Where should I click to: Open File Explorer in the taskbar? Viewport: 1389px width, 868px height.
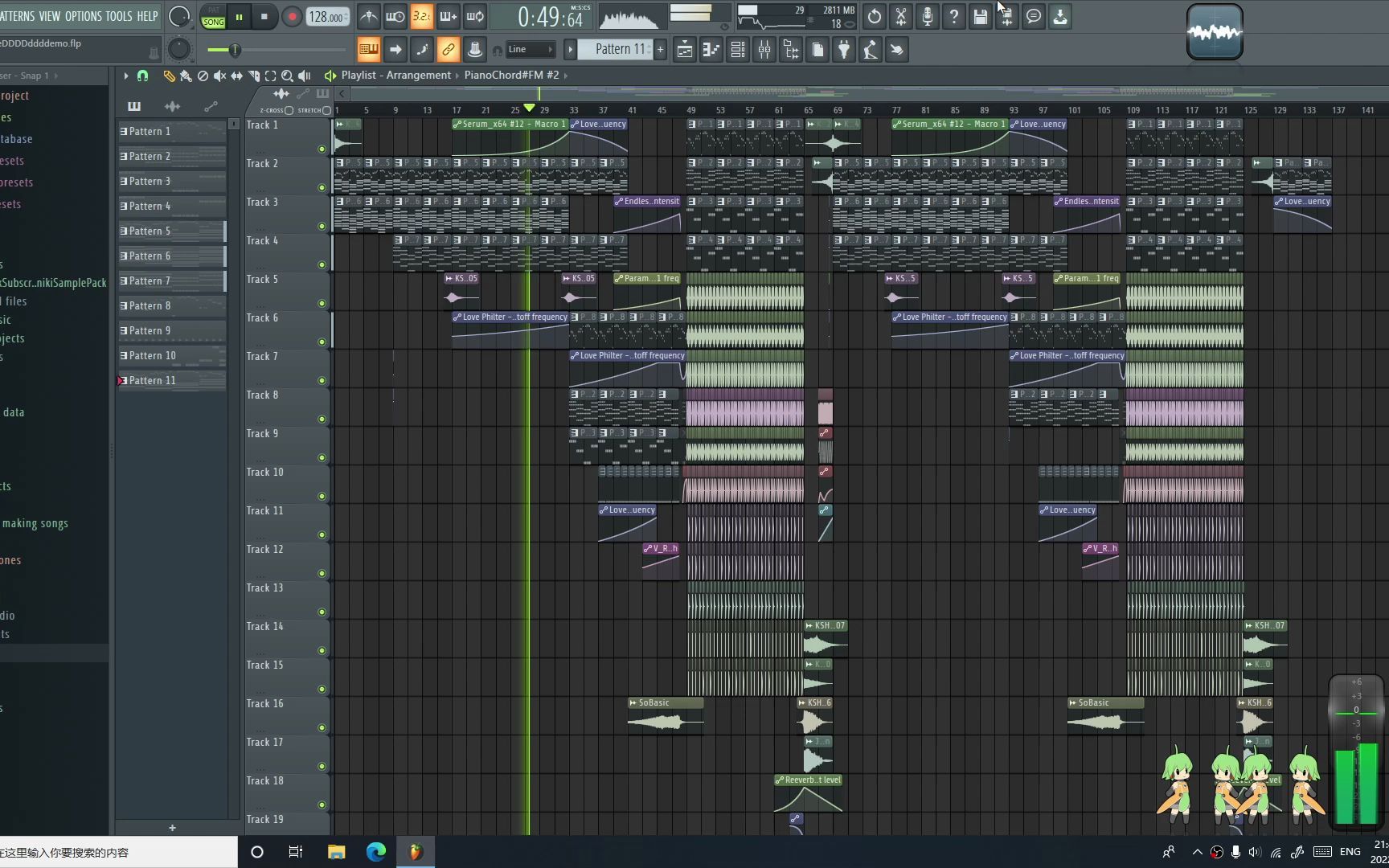click(336, 852)
